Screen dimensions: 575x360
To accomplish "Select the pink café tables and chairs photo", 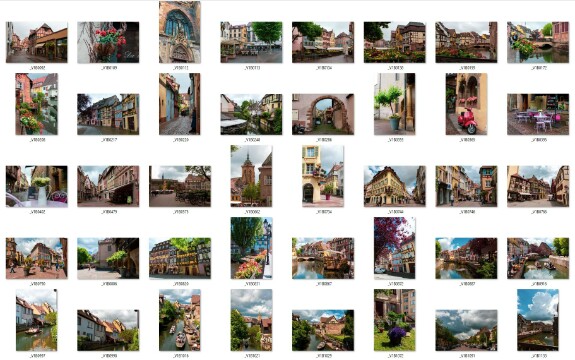I will pos(538,114).
